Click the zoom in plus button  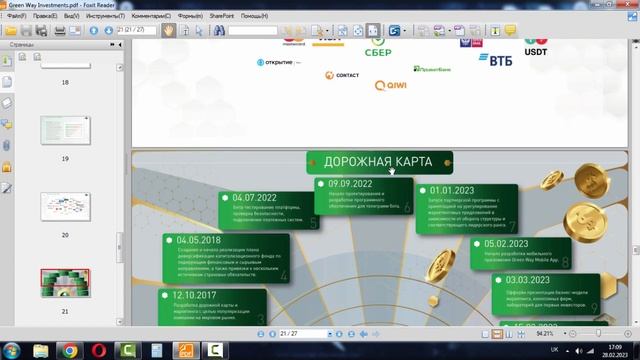point(628,334)
